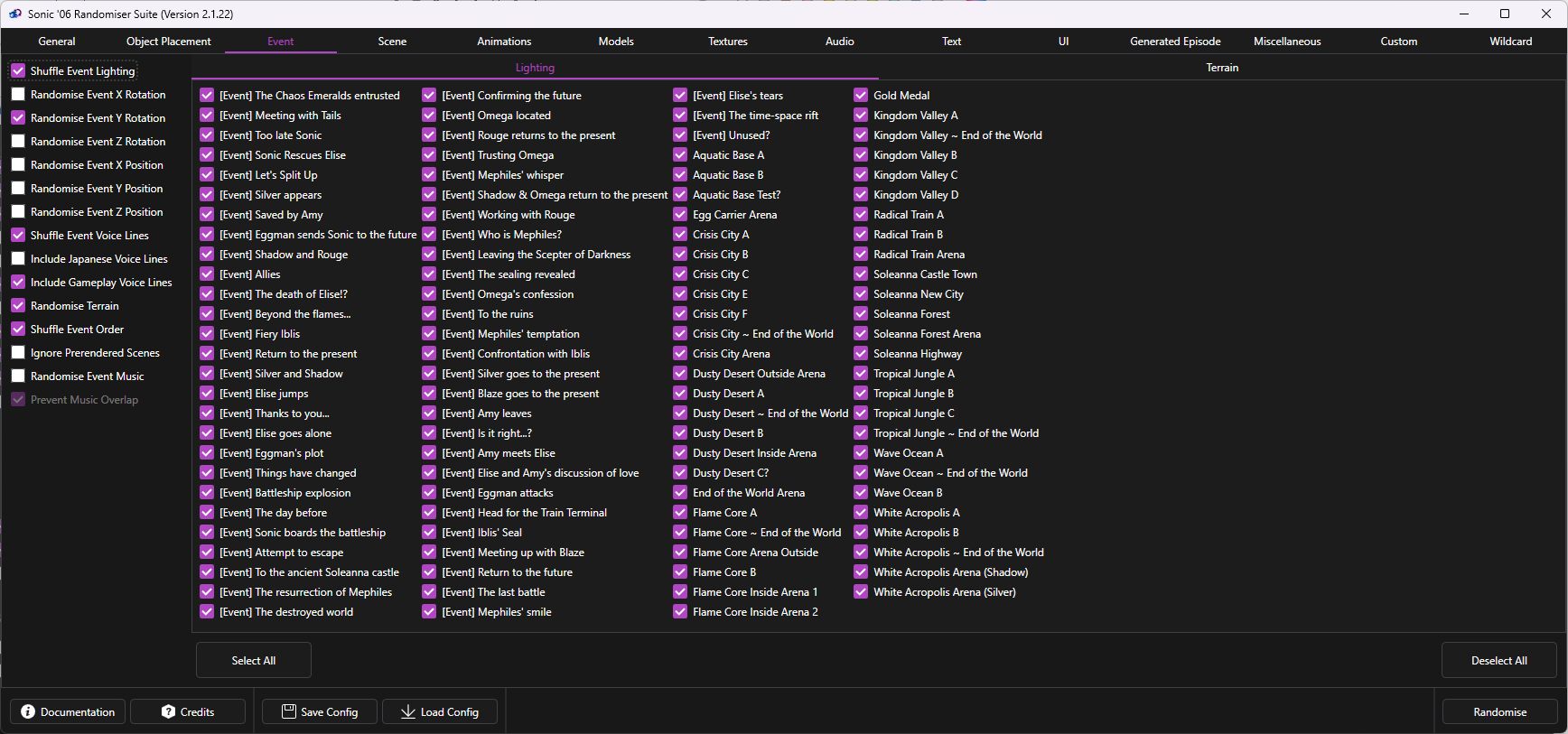Image resolution: width=1568 pixels, height=734 pixels.
Task: Enable Randomise Event Y Position
Action: (x=18, y=188)
